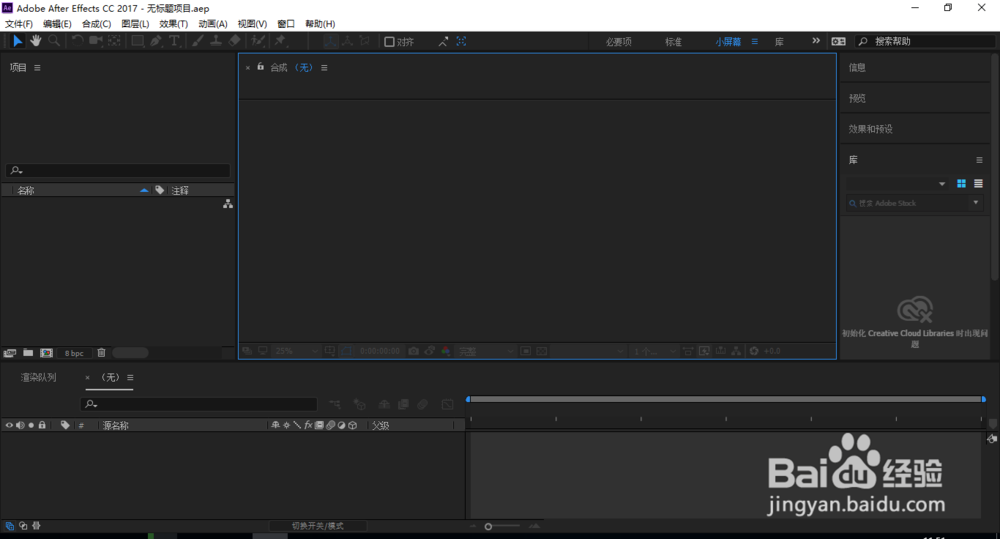This screenshot has height=539, width=1000.
Task: Toggle transparency grid in viewer
Action: 541,351
